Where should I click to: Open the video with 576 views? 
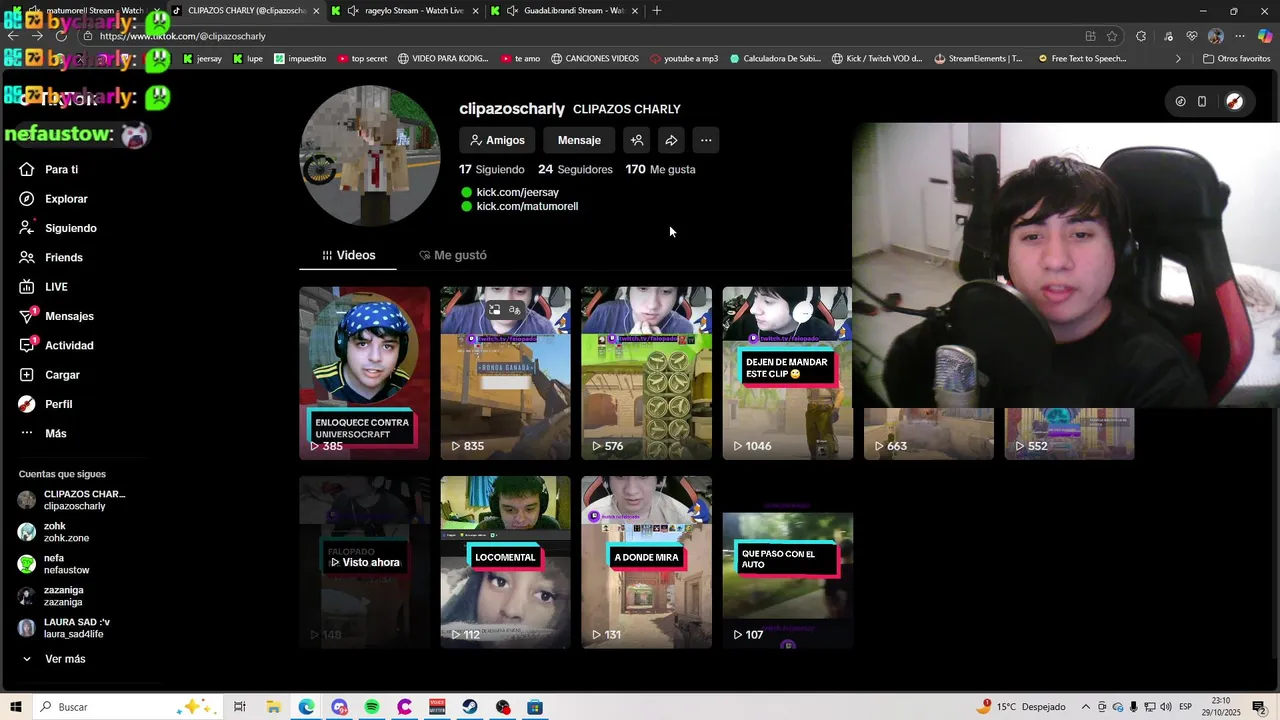pyautogui.click(x=646, y=373)
